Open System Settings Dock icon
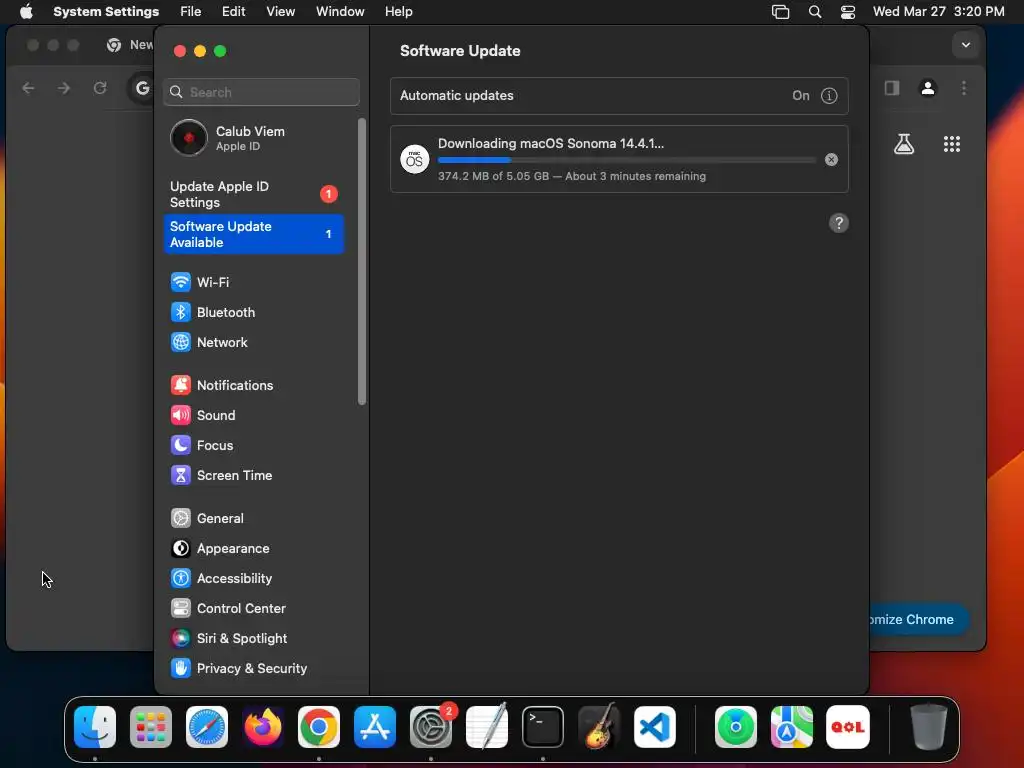Screen dimensions: 1024x768 click(x=431, y=727)
